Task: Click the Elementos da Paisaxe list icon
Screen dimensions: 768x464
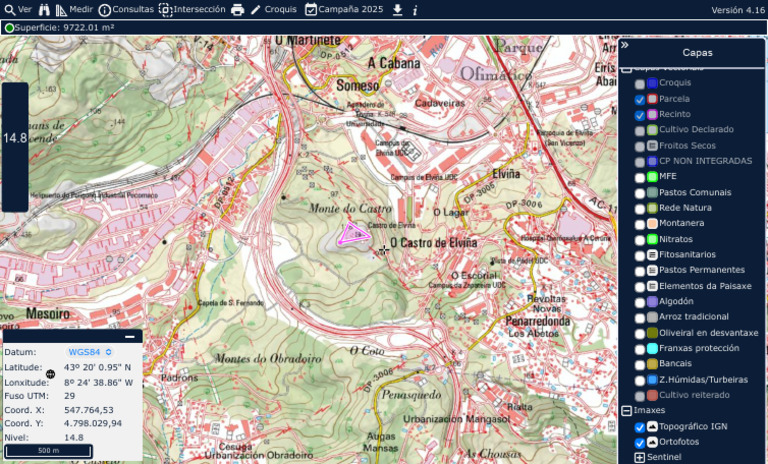Action: coord(652,286)
